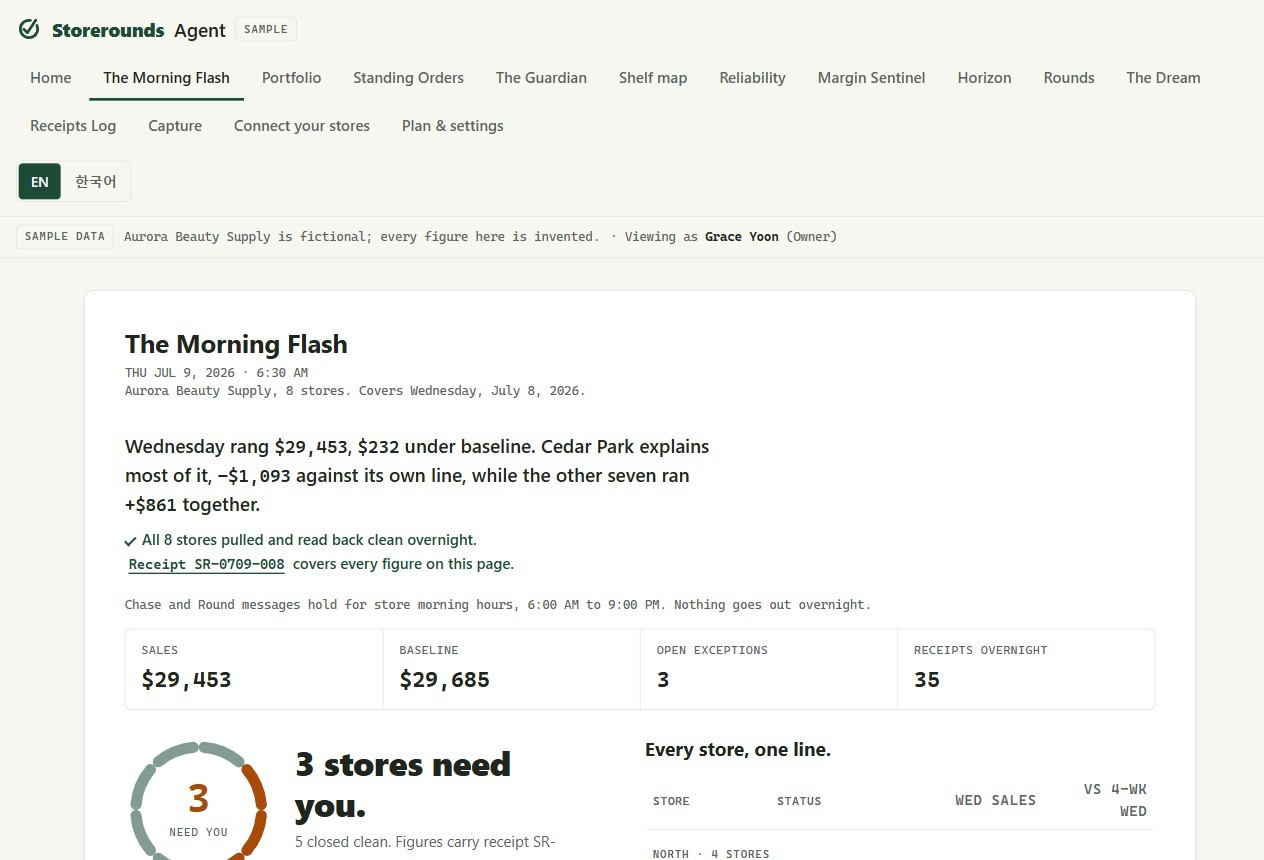1264x860 pixels.
Task: Click the THU JUL 9, 2026 date line
Action: click(216, 373)
